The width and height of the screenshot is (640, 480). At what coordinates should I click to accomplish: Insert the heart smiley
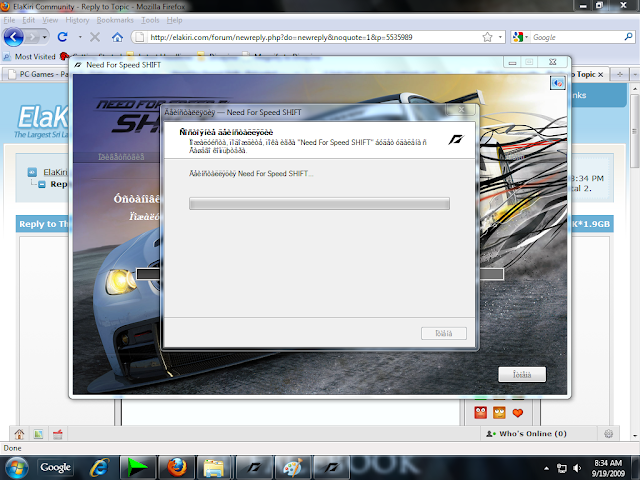(518, 413)
